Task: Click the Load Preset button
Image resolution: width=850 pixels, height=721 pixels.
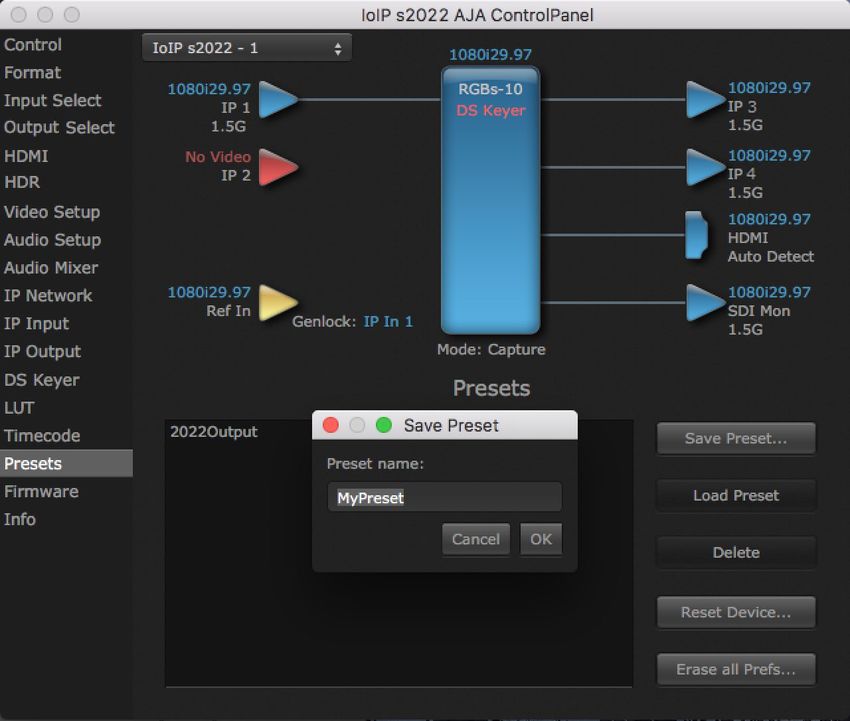Action: [736, 495]
